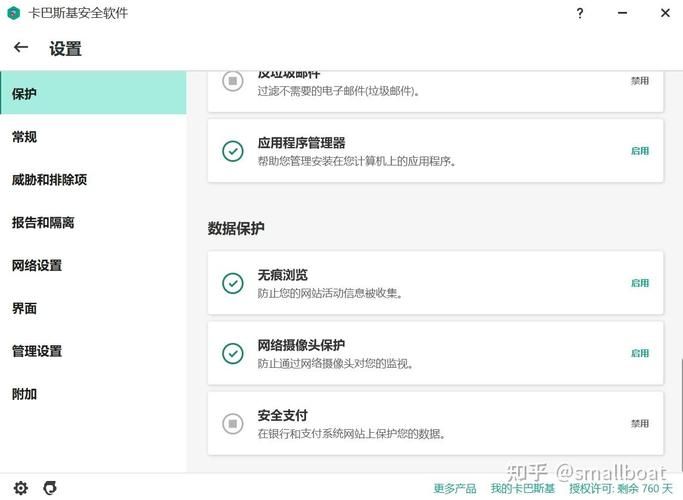Open 安全支付 settings title
Image resolution: width=683 pixels, height=500 pixels.
pyautogui.click(x=283, y=415)
